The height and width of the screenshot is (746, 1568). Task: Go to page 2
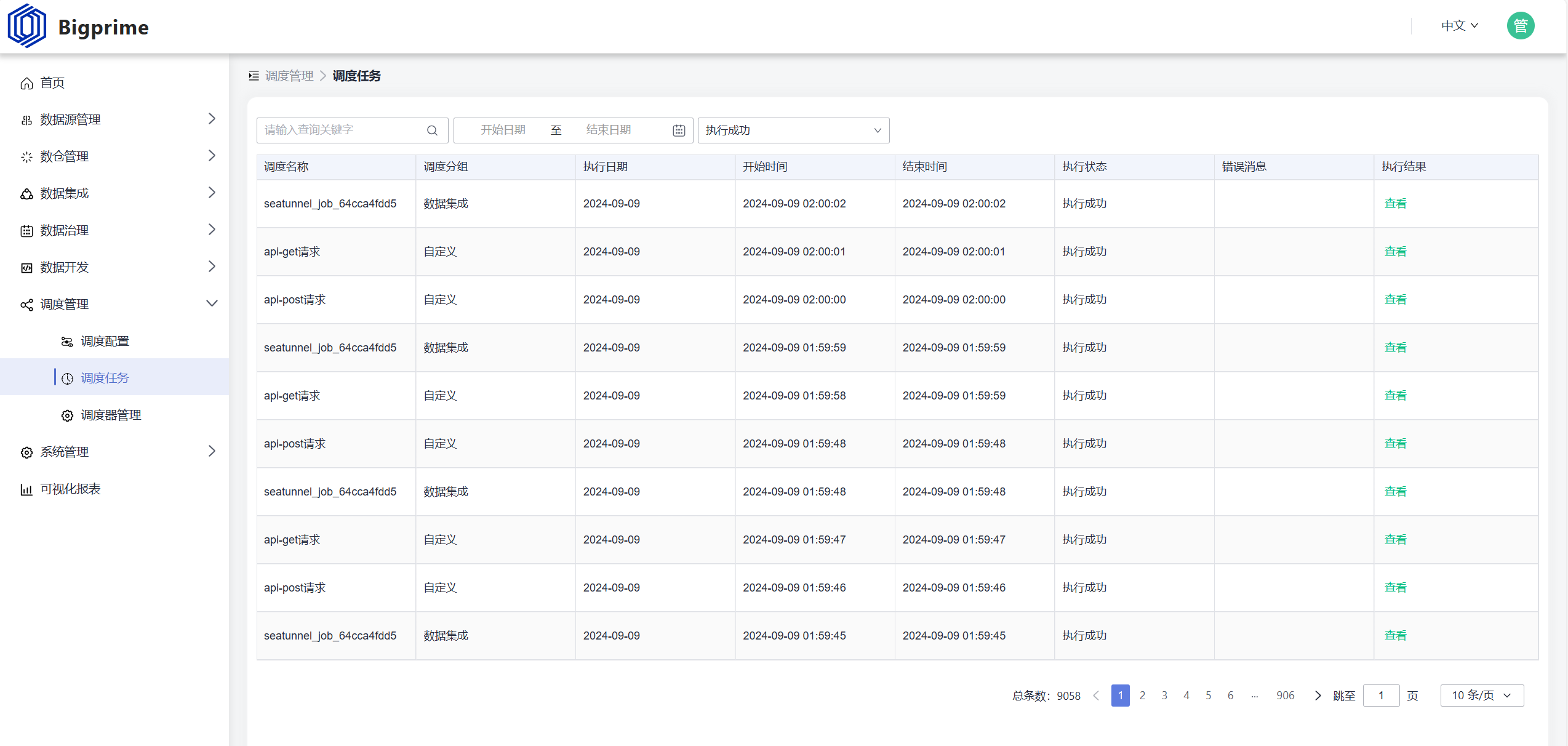click(x=1142, y=696)
